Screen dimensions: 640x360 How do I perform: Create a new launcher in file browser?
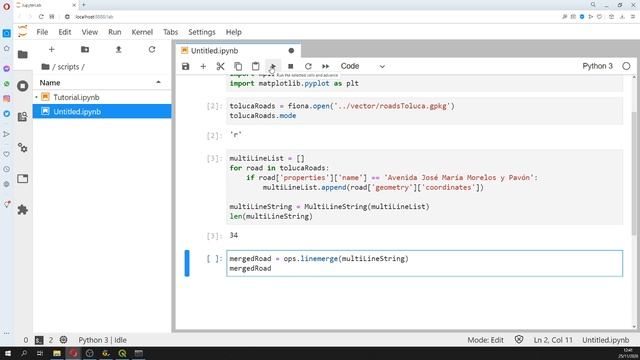51,49
